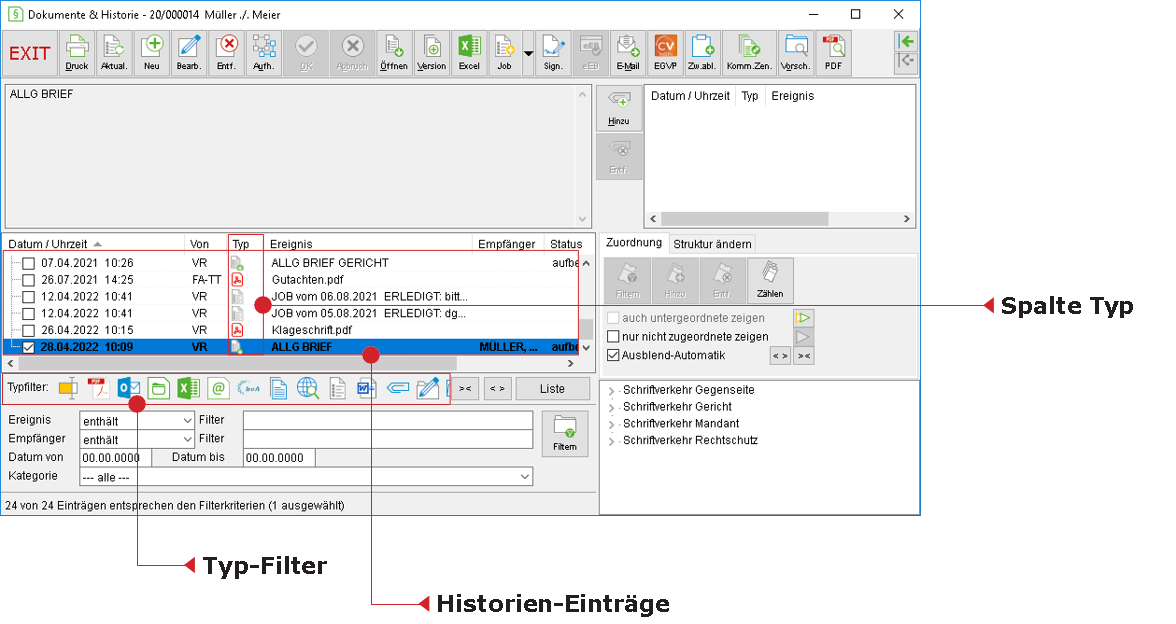Click in the Ereignis Filter text field
1176x624 pixels.
(x=388, y=420)
